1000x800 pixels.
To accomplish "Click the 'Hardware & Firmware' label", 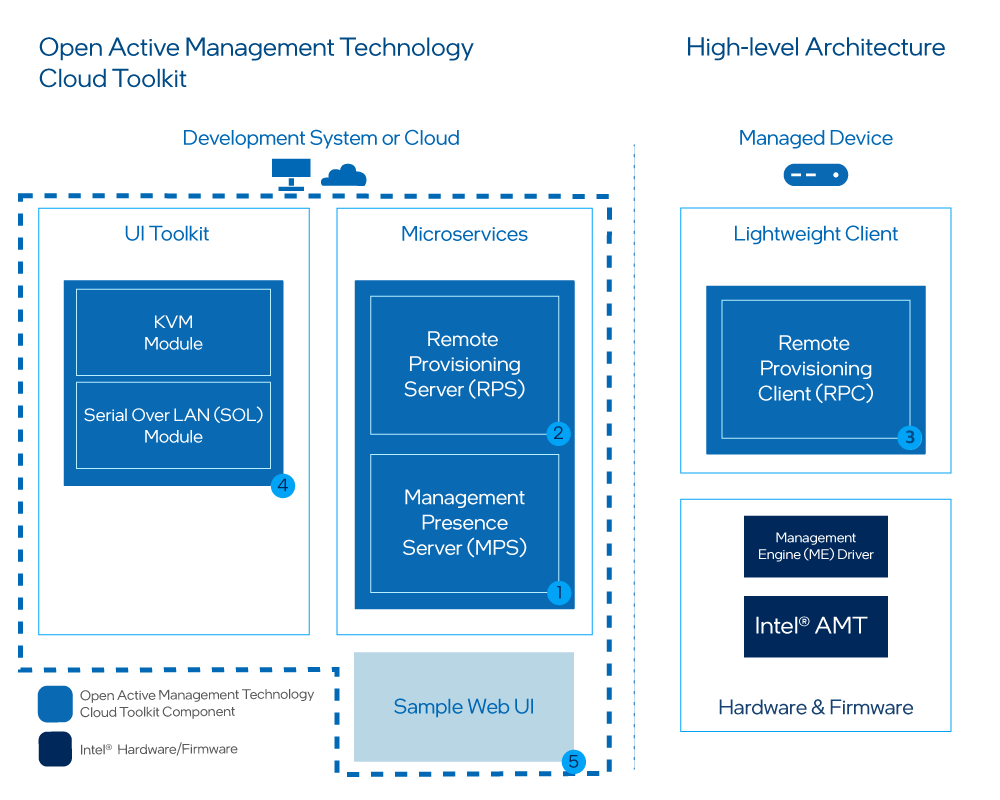I will (816, 707).
